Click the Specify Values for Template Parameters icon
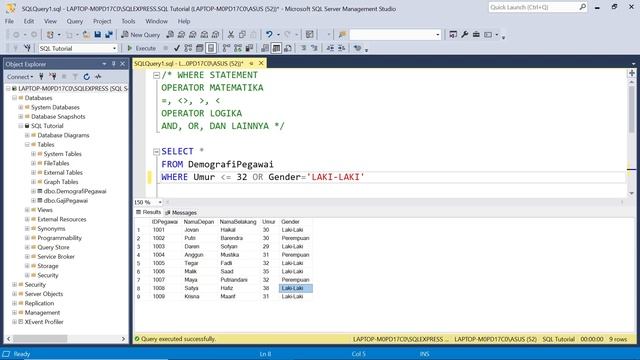The width and height of the screenshot is (640, 360). click(358, 48)
